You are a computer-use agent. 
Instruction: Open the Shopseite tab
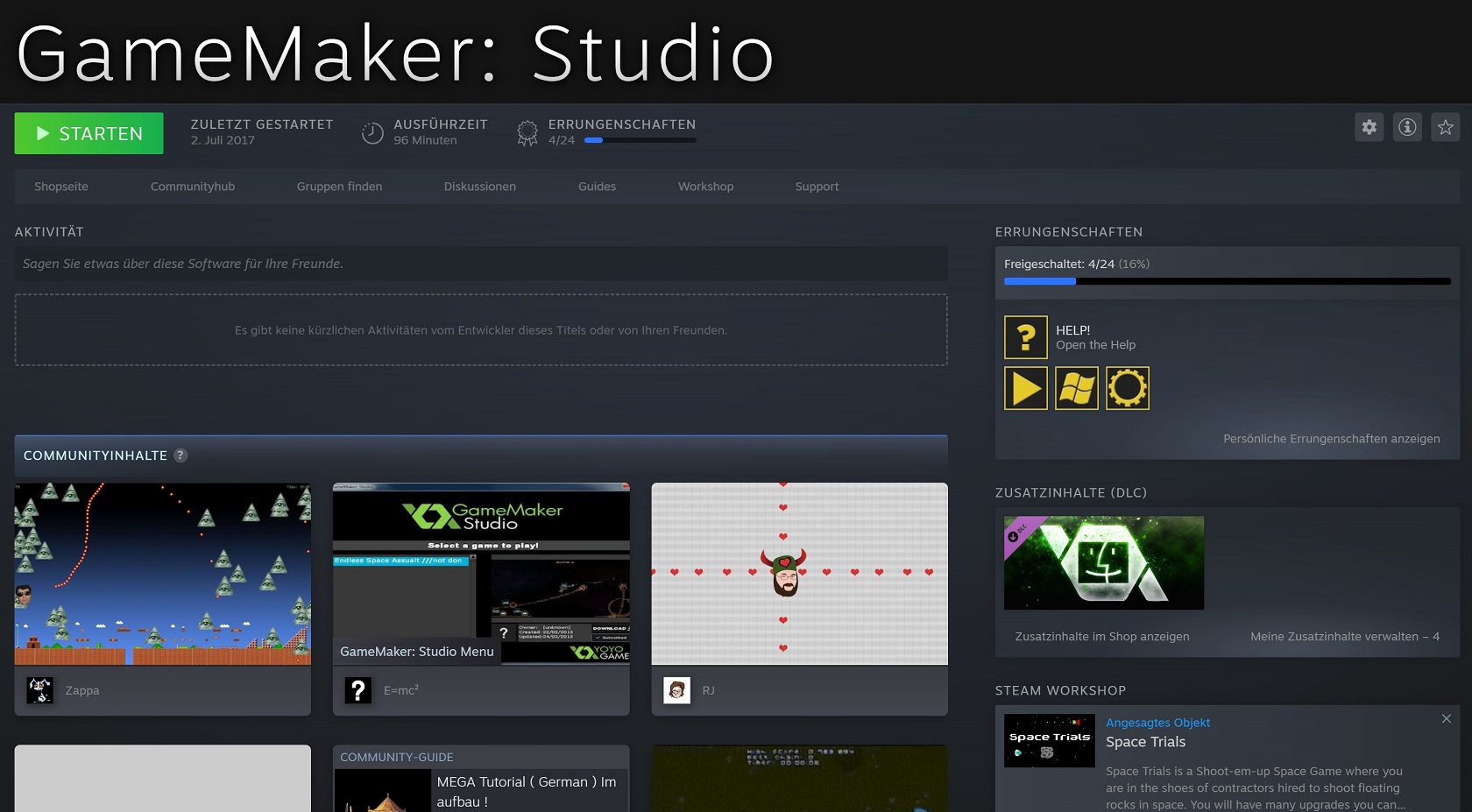[61, 187]
